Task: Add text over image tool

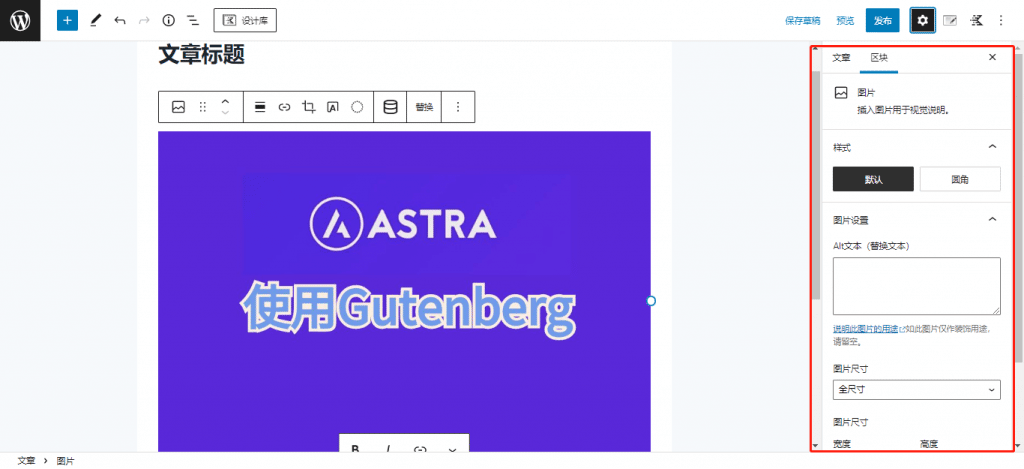Action: pos(332,107)
